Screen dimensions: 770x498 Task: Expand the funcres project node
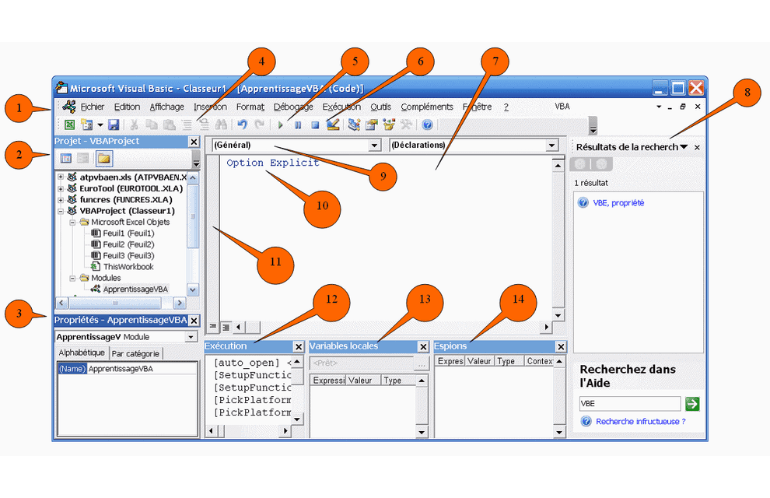click(x=60, y=199)
